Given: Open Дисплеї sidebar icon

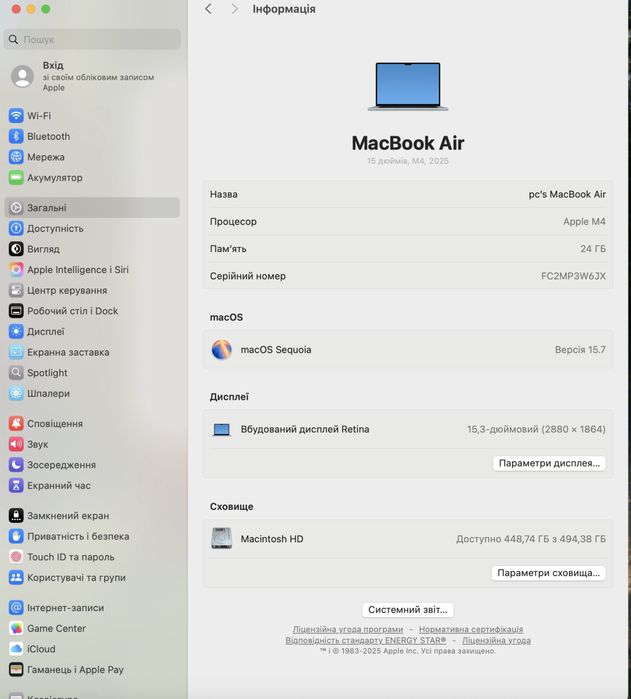Looking at the screenshot, I should [x=16, y=331].
